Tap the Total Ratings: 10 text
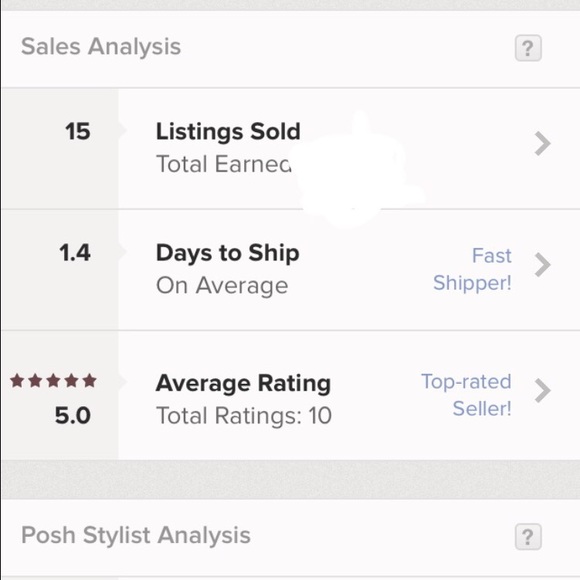This screenshot has width=580, height=580. (244, 416)
